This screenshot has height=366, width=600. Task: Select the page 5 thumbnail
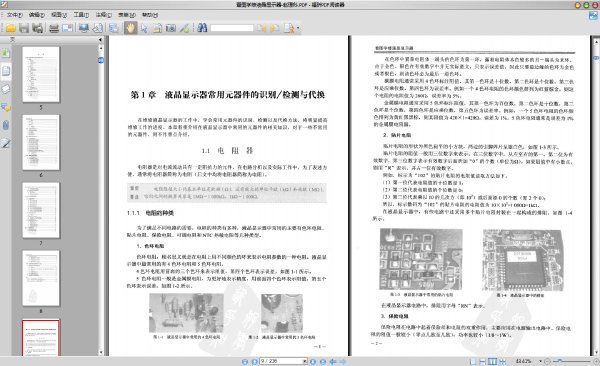coord(41,74)
